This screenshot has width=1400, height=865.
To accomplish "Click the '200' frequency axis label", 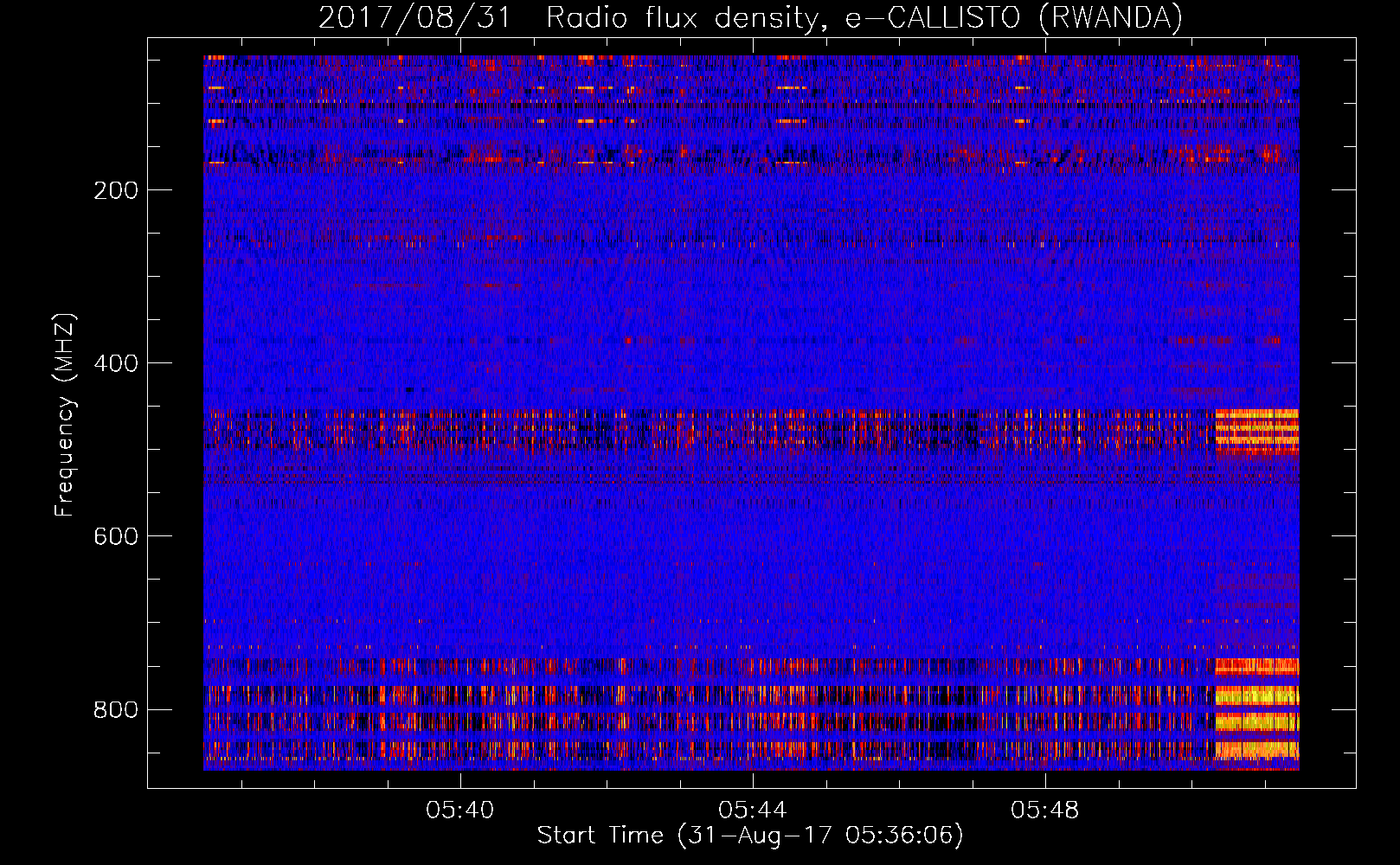I will point(116,191).
